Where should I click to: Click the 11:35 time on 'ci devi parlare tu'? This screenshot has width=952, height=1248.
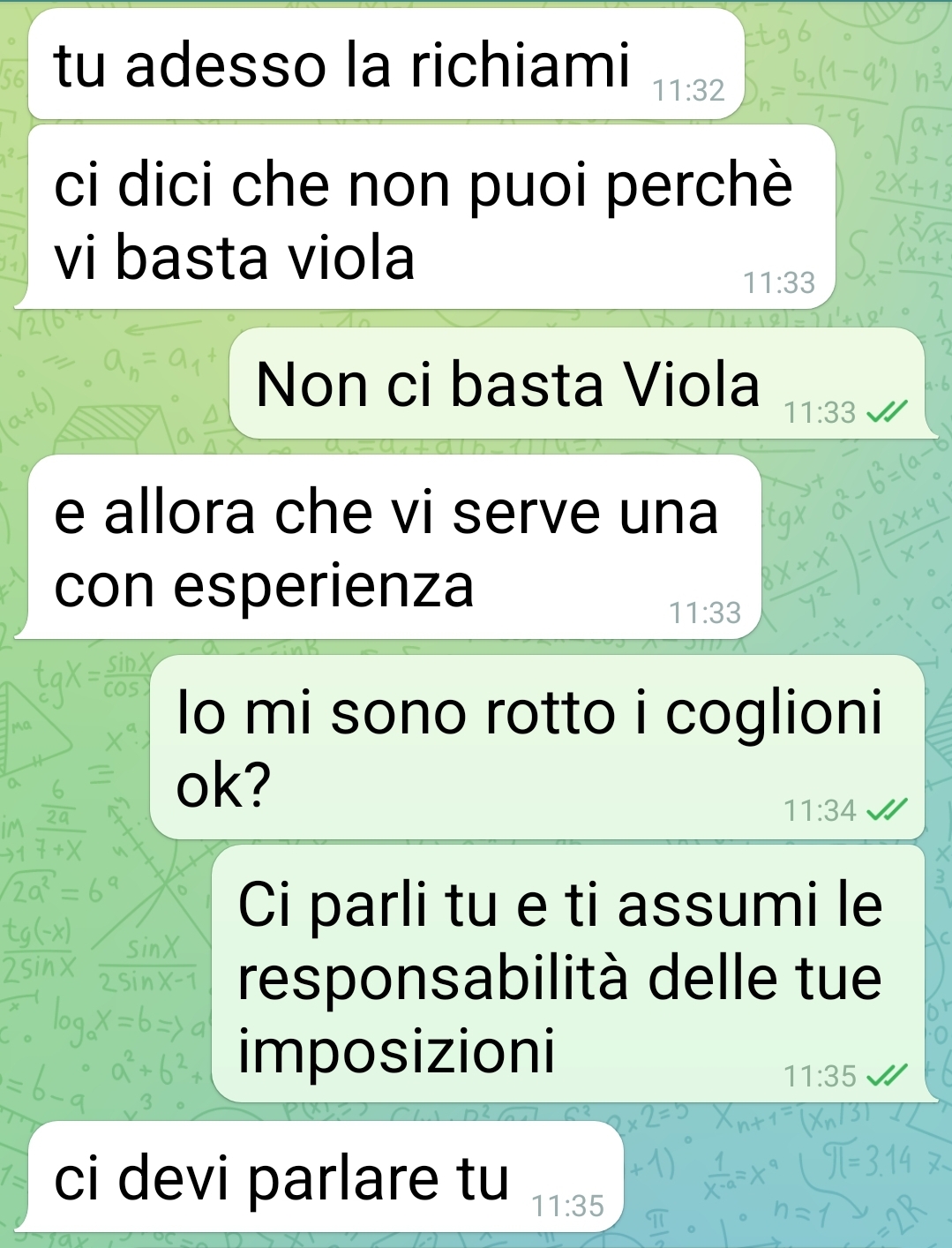click(x=568, y=1206)
